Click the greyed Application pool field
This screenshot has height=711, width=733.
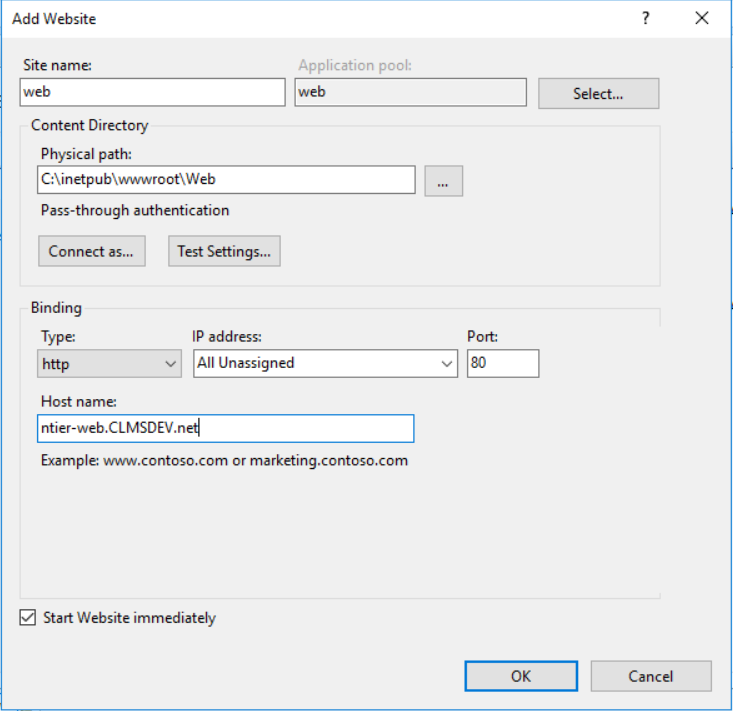(x=410, y=93)
